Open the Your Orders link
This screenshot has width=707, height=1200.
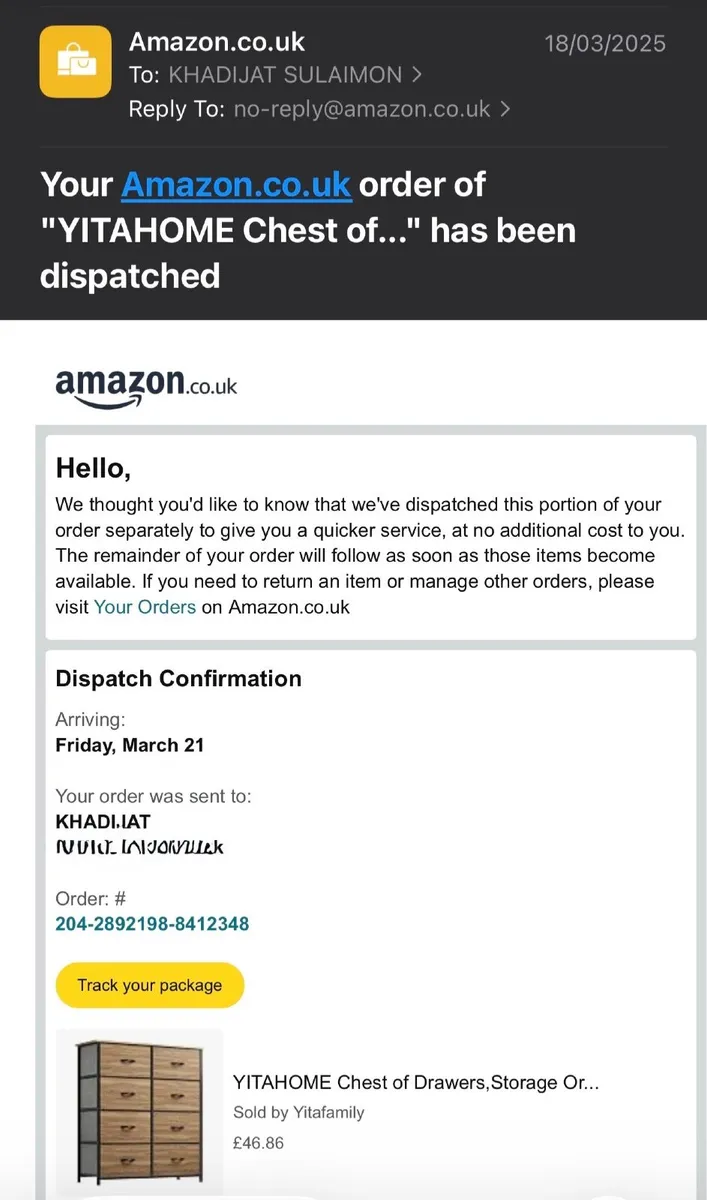[x=145, y=607]
